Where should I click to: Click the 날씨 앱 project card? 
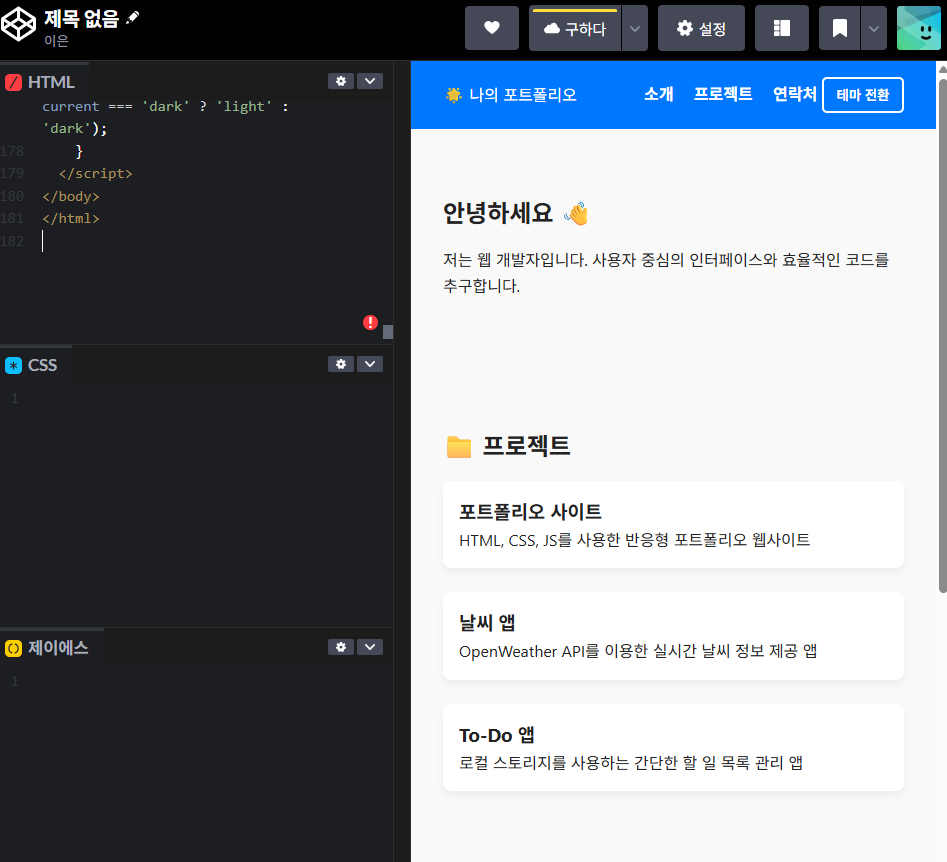[673, 635]
